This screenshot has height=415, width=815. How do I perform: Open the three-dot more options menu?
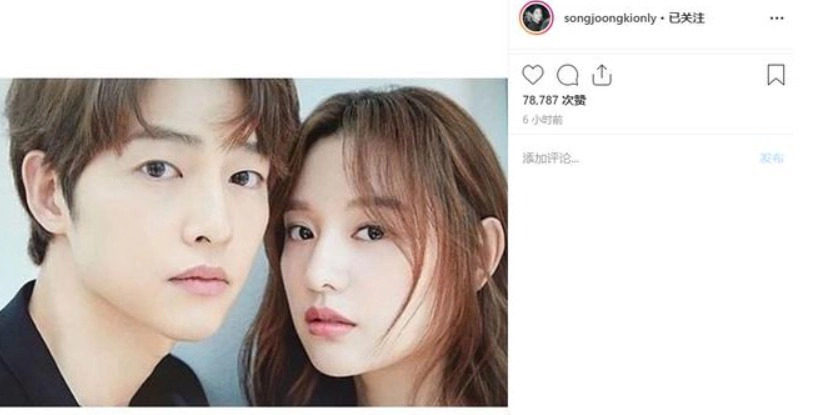pyautogui.click(x=777, y=18)
